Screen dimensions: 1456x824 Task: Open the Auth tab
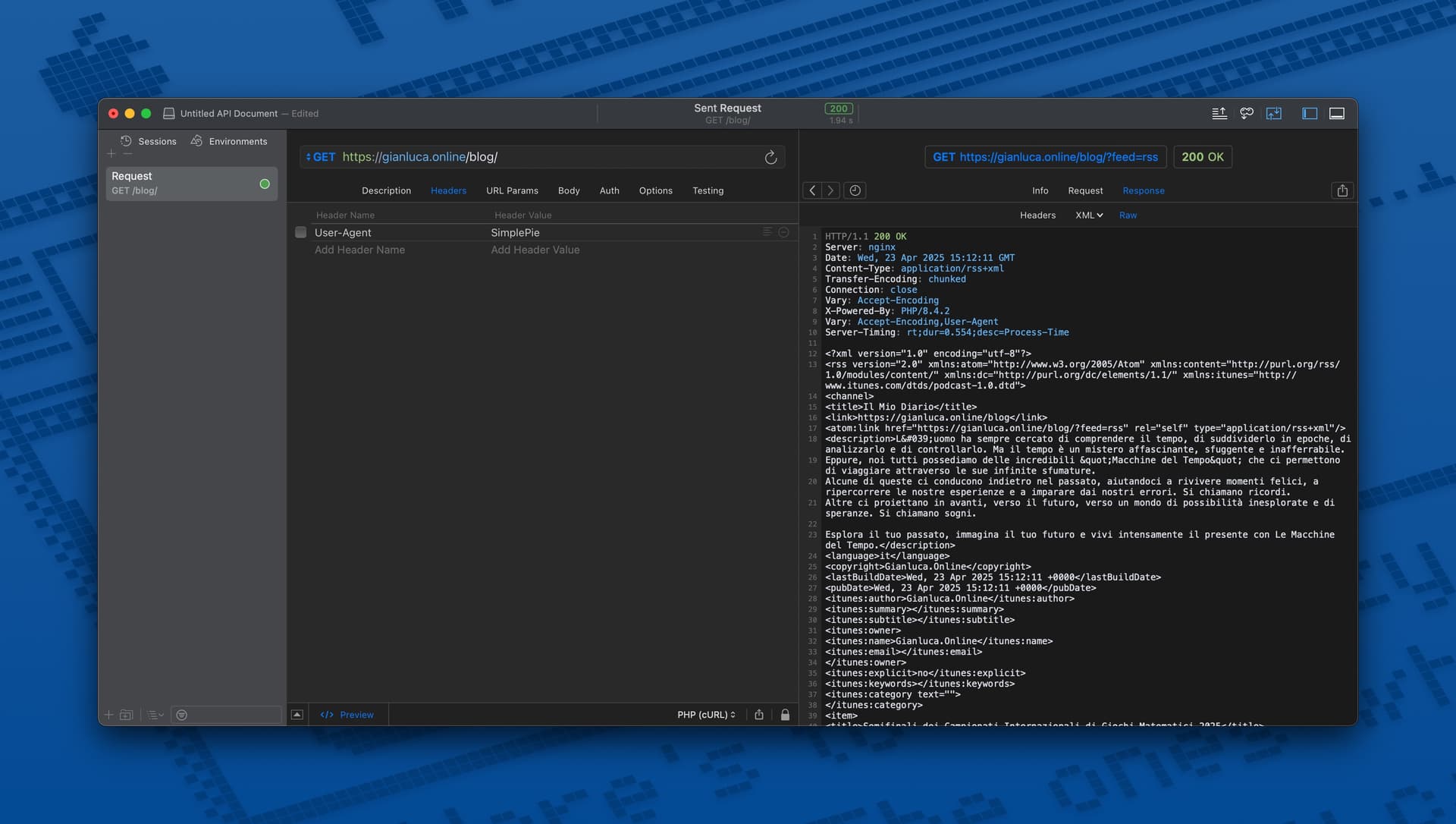click(609, 190)
